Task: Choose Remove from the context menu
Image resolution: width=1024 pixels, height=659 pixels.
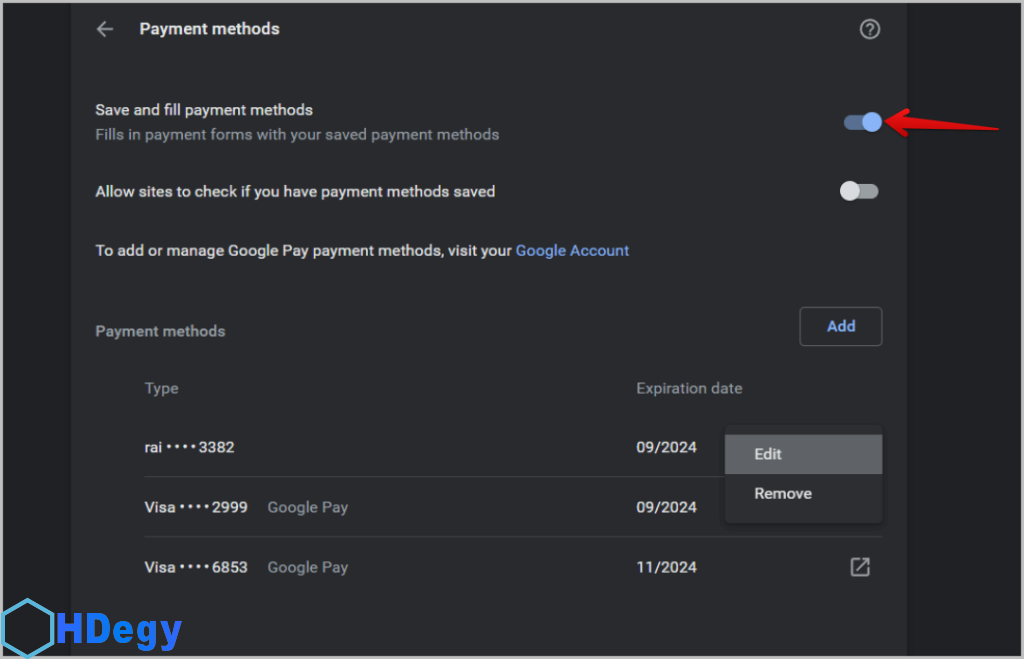Action: [x=783, y=494]
